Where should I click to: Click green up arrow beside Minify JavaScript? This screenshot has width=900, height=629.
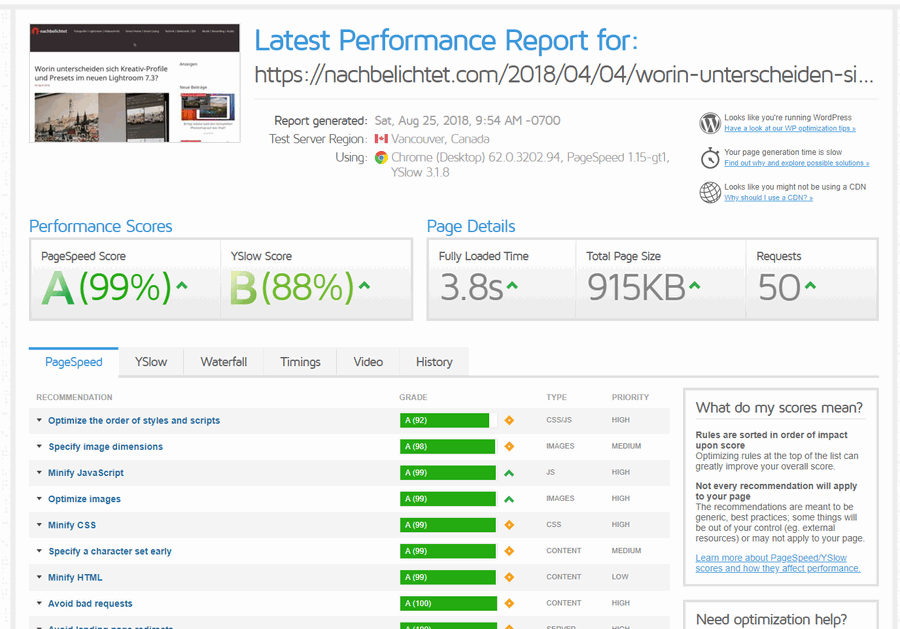click(x=509, y=473)
